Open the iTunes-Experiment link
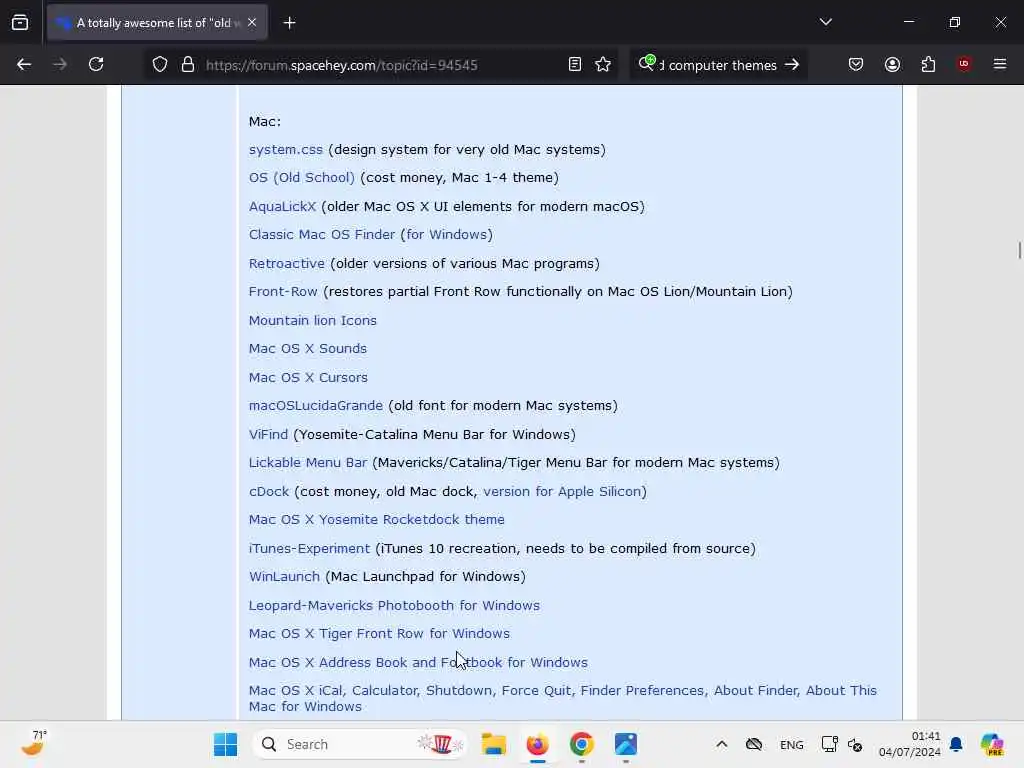The width and height of the screenshot is (1024, 768). click(x=309, y=548)
